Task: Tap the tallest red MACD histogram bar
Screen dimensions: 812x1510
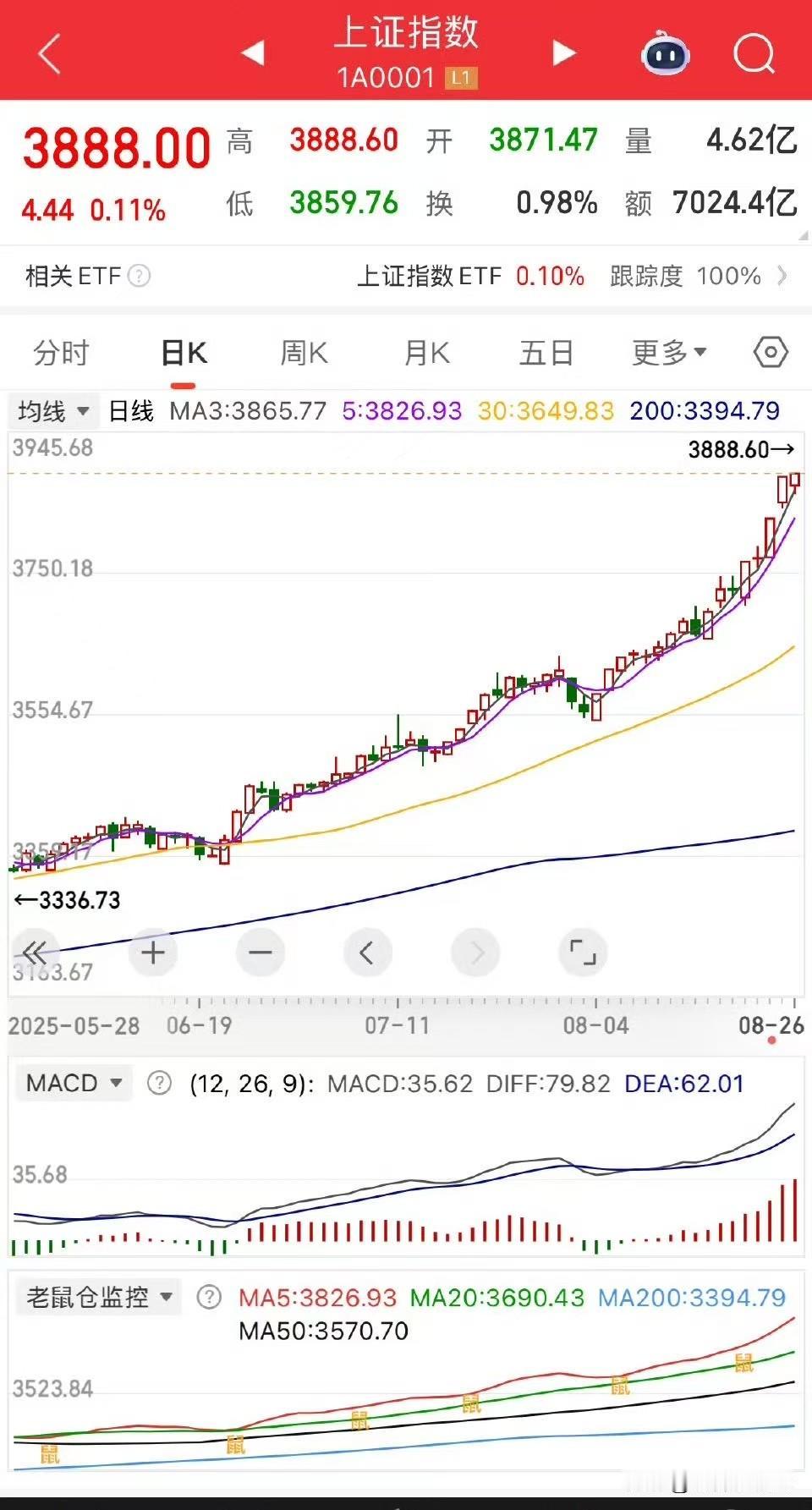Action: point(795,1210)
